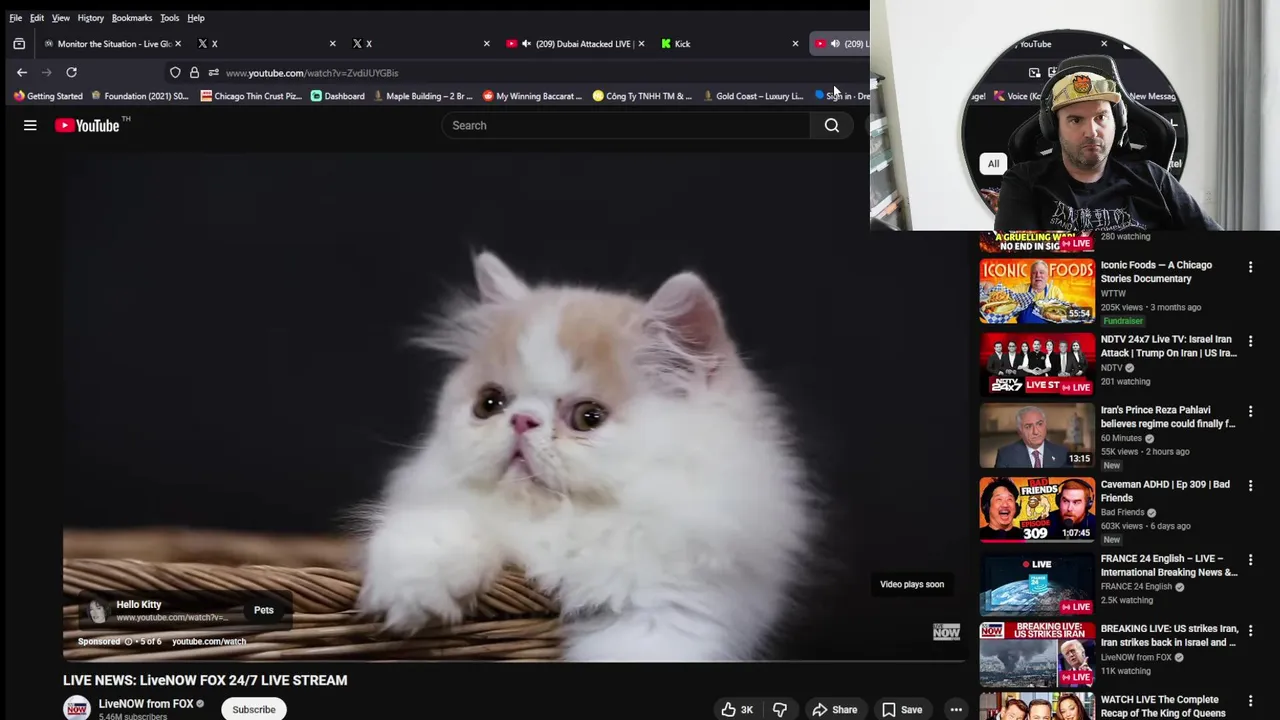Open the Foundation (2021) bookmark
The width and height of the screenshot is (1280, 720).
(140, 96)
